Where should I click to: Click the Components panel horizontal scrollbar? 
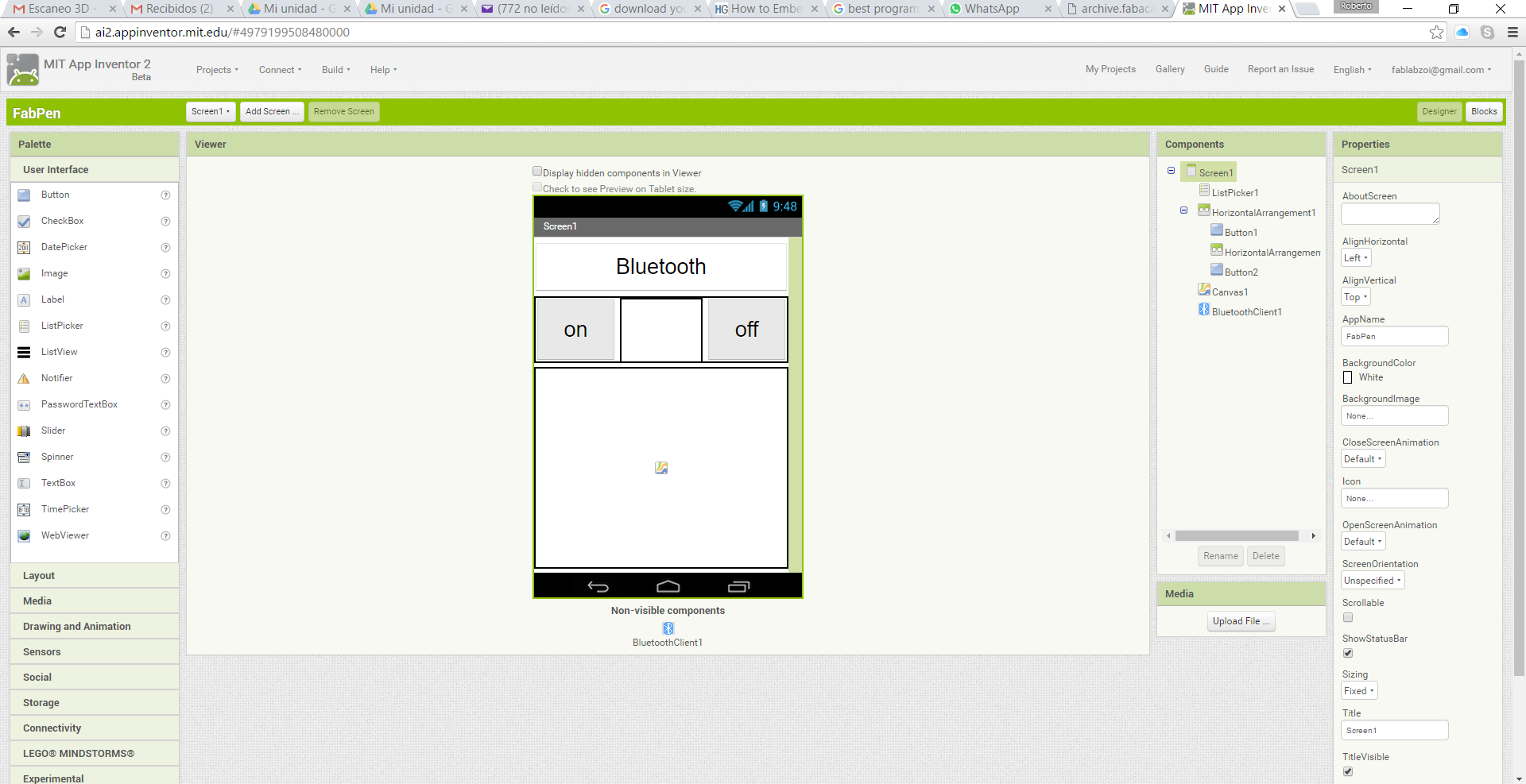point(1237,536)
